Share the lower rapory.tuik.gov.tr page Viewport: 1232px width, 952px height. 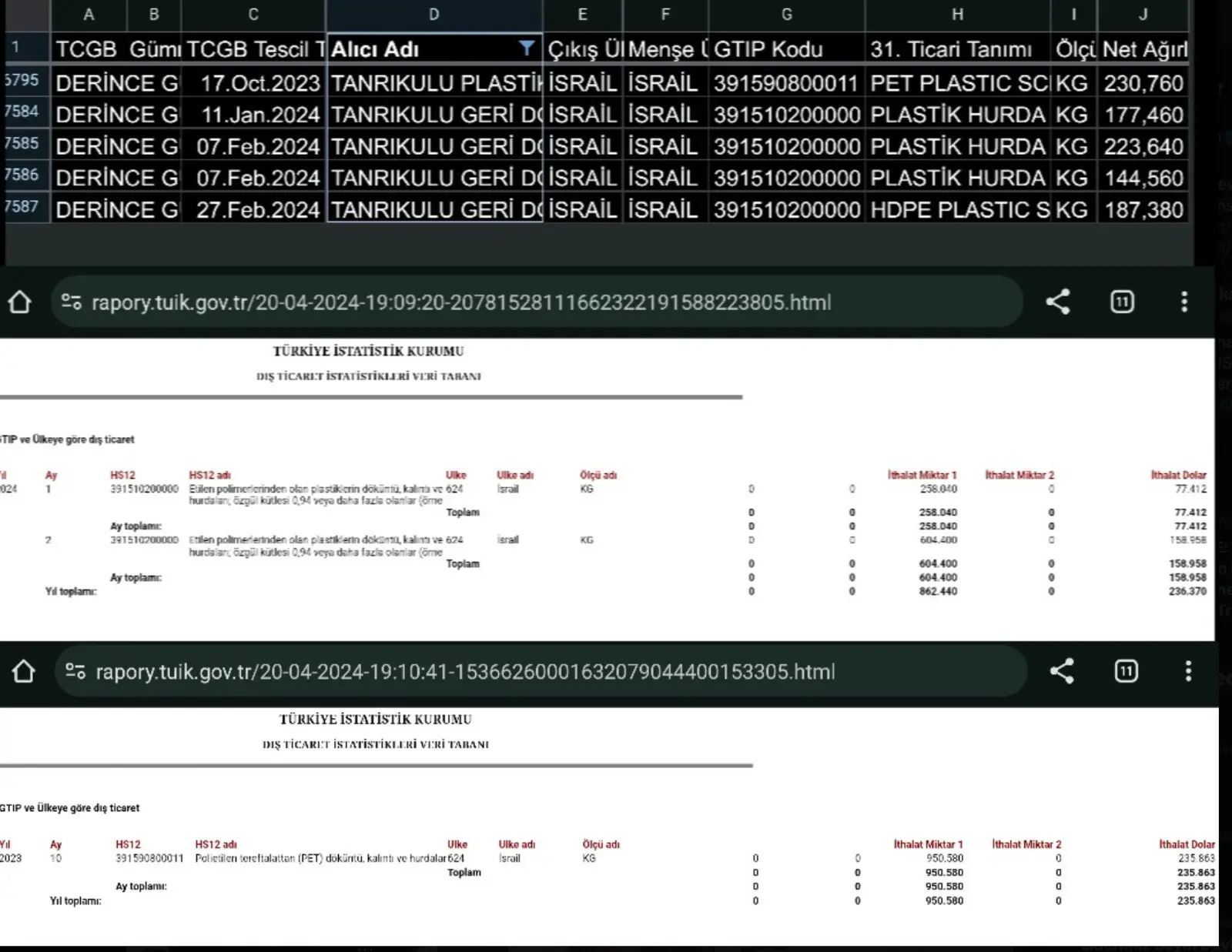tap(1062, 671)
